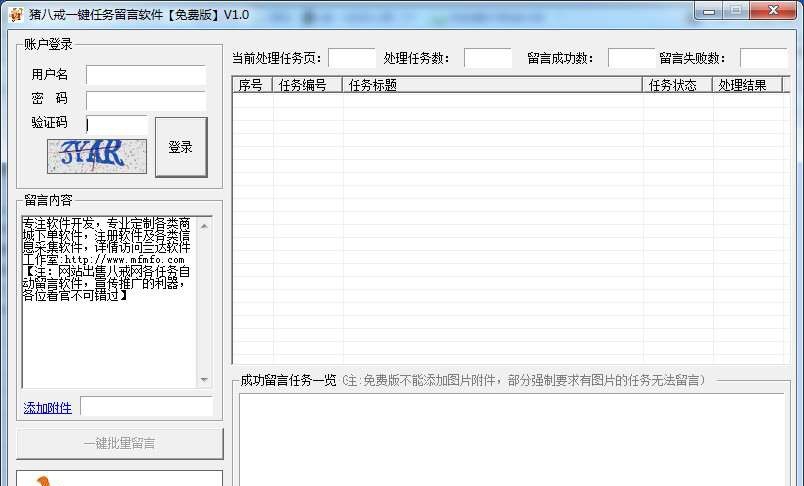
Task: Maximize the window
Action: click(736, 11)
